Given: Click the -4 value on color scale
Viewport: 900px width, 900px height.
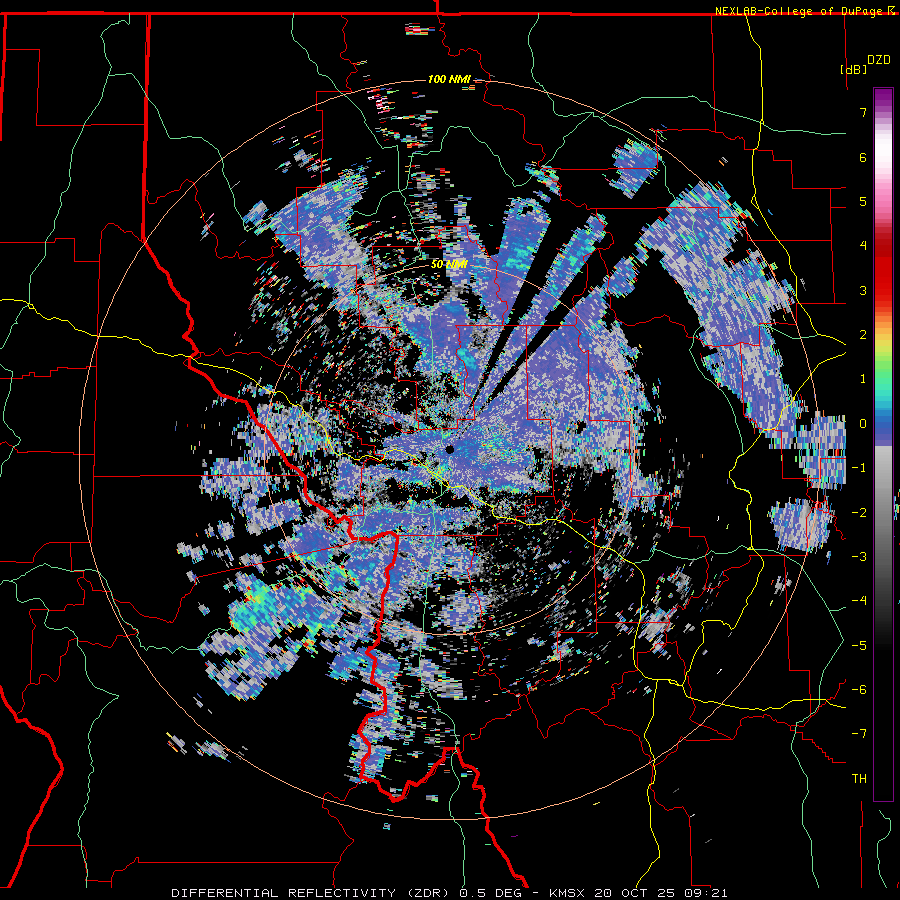Looking at the screenshot, I should 859,601.
